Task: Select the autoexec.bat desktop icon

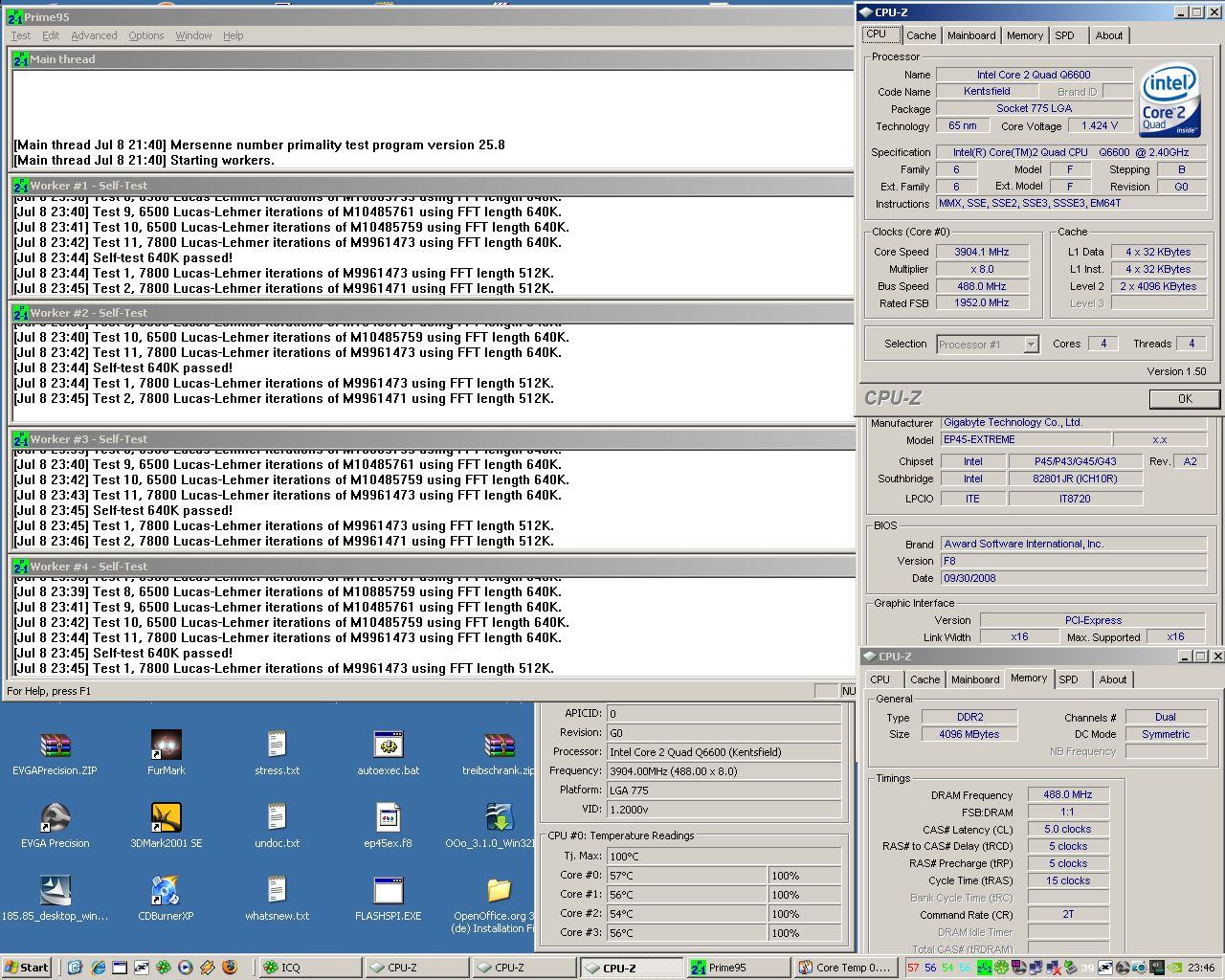Action: (388, 745)
